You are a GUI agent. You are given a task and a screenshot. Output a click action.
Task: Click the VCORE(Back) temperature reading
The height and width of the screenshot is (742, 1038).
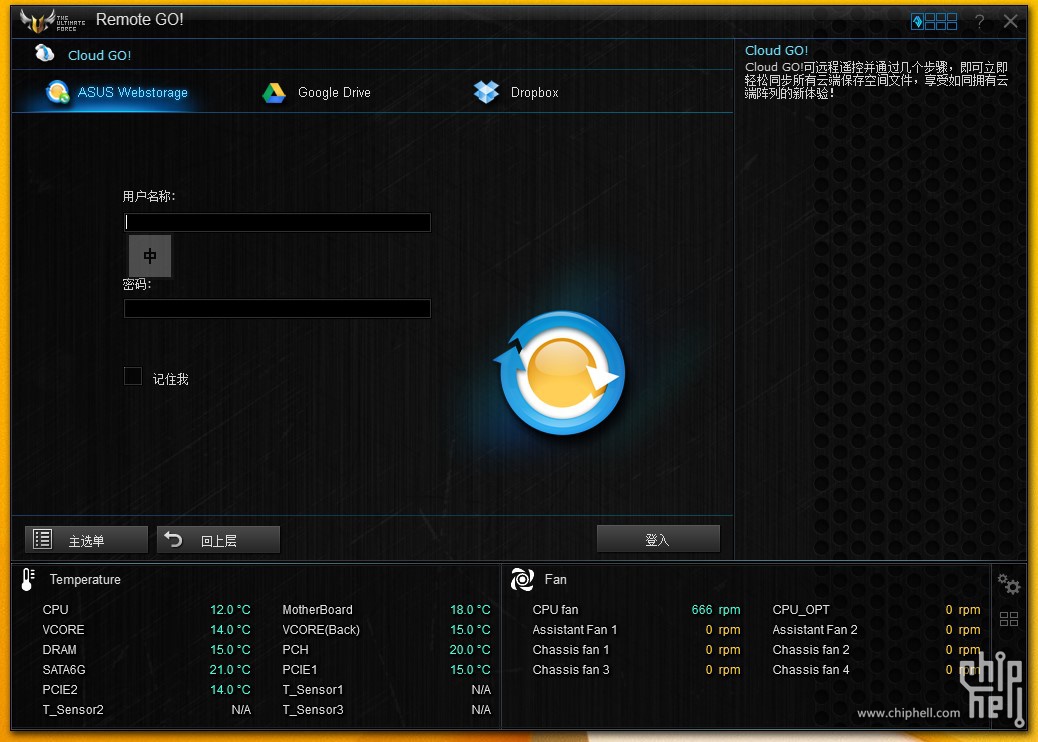pos(471,629)
